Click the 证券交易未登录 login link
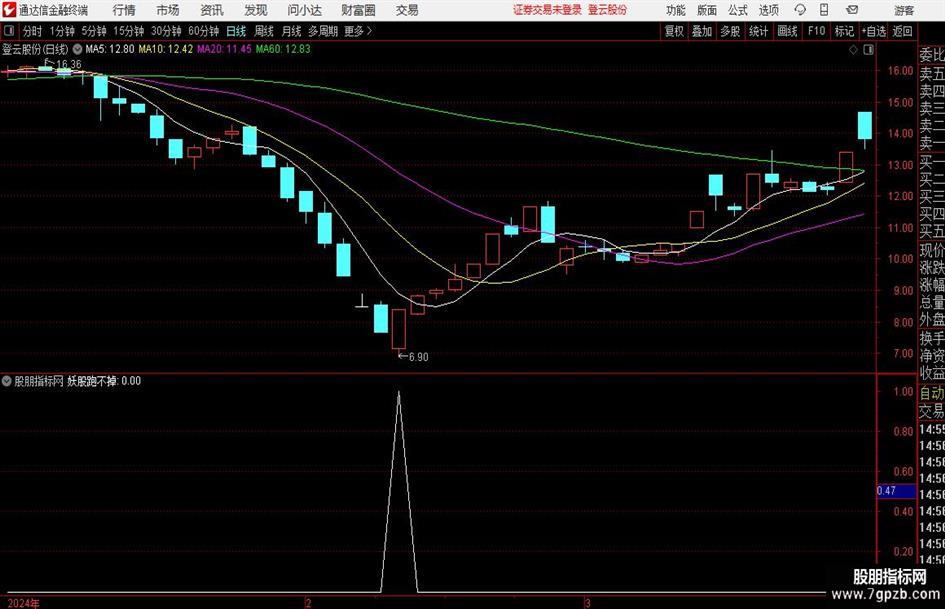 tap(547, 10)
